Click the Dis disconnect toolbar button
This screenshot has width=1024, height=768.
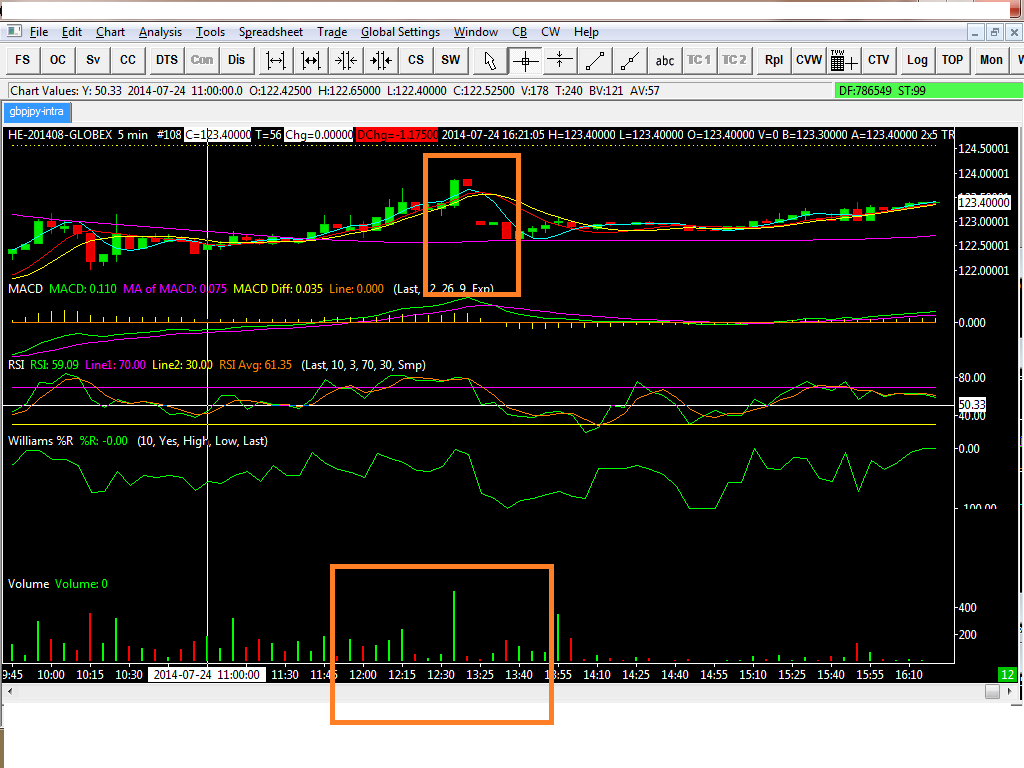coord(236,61)
